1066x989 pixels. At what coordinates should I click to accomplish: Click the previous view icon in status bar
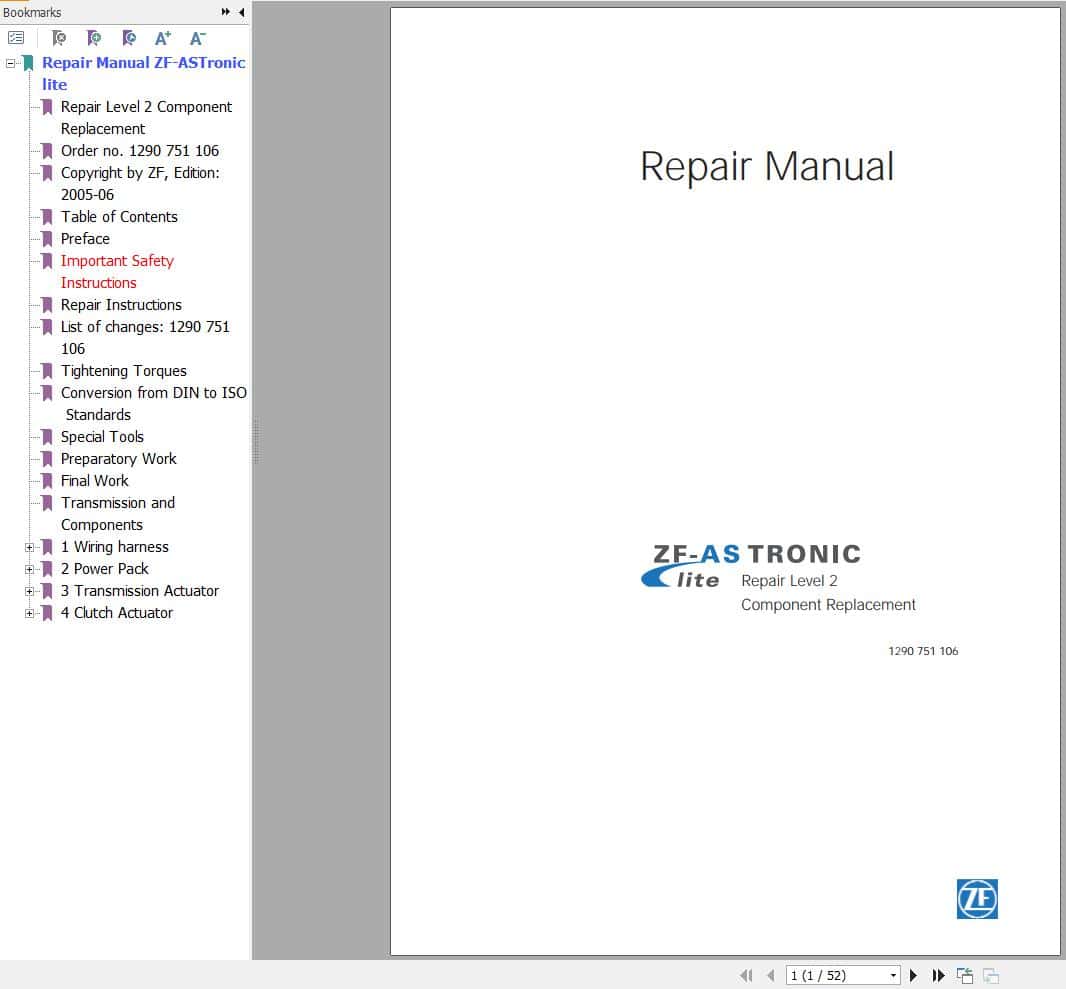(x=965, y=975)
